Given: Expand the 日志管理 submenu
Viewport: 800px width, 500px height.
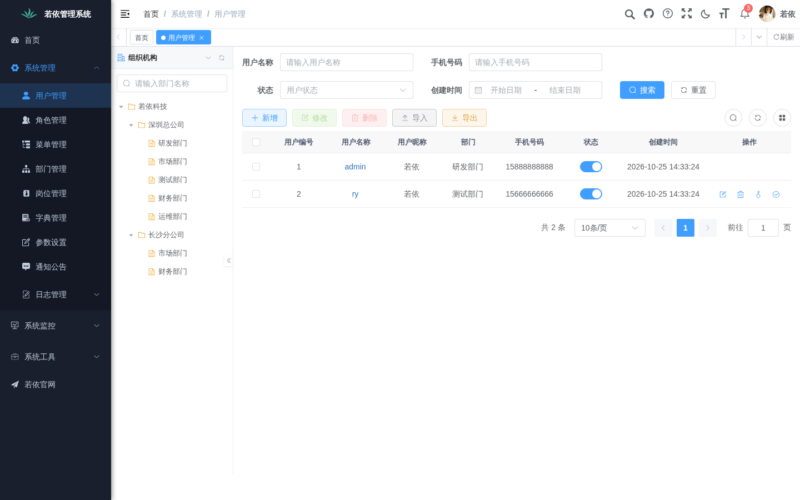Looking at the screenshot, I should pyautogui.click(x=55, y=294).
